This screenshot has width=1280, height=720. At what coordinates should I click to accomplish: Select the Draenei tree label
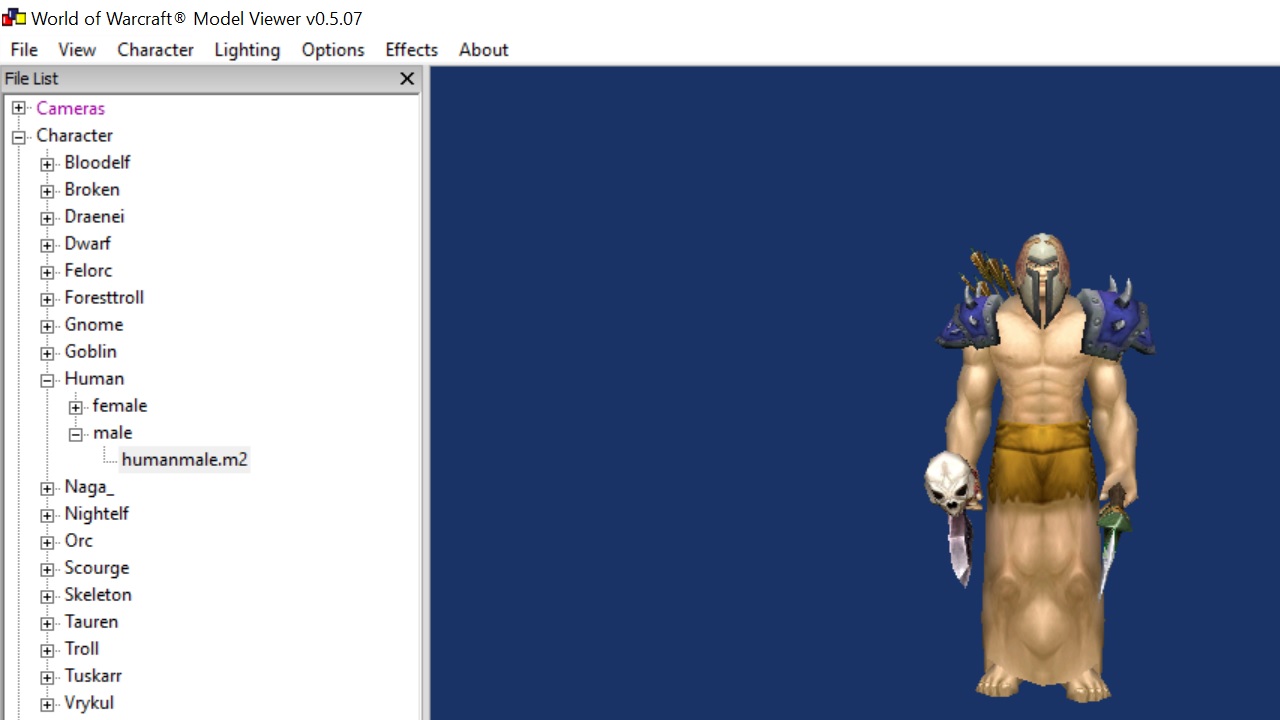(94, 216)
